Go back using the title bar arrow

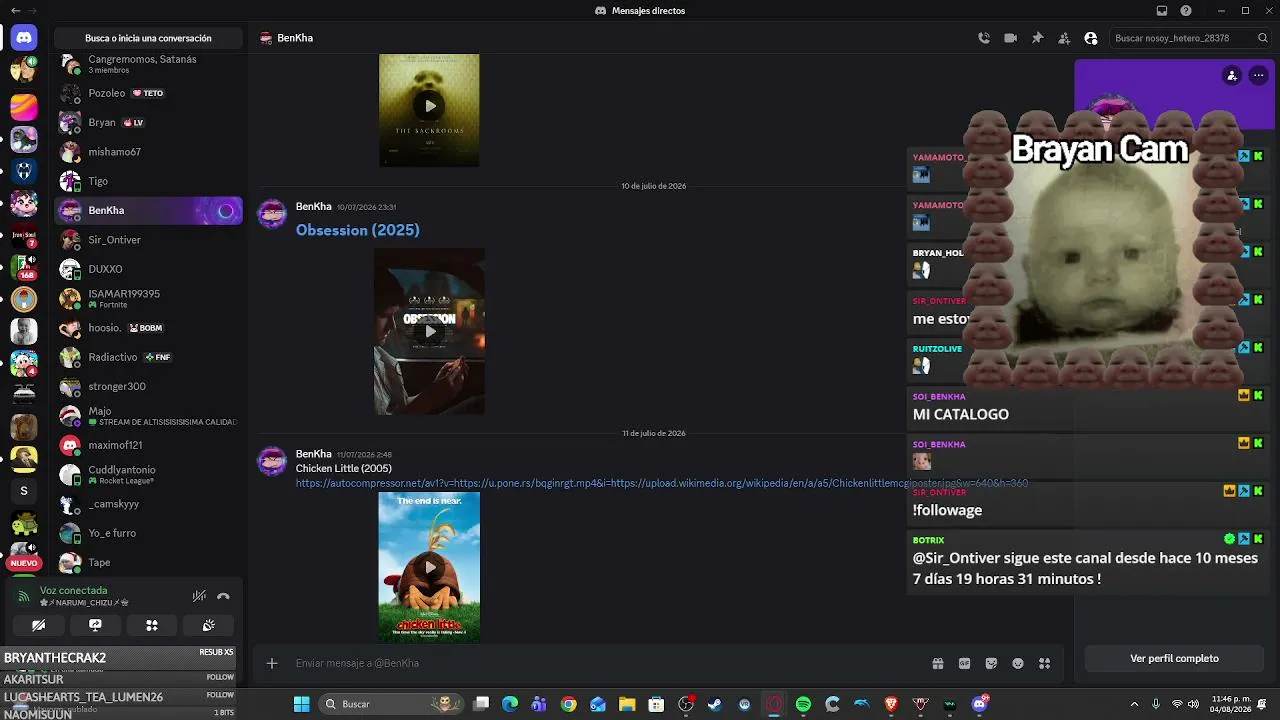point(16,11)
